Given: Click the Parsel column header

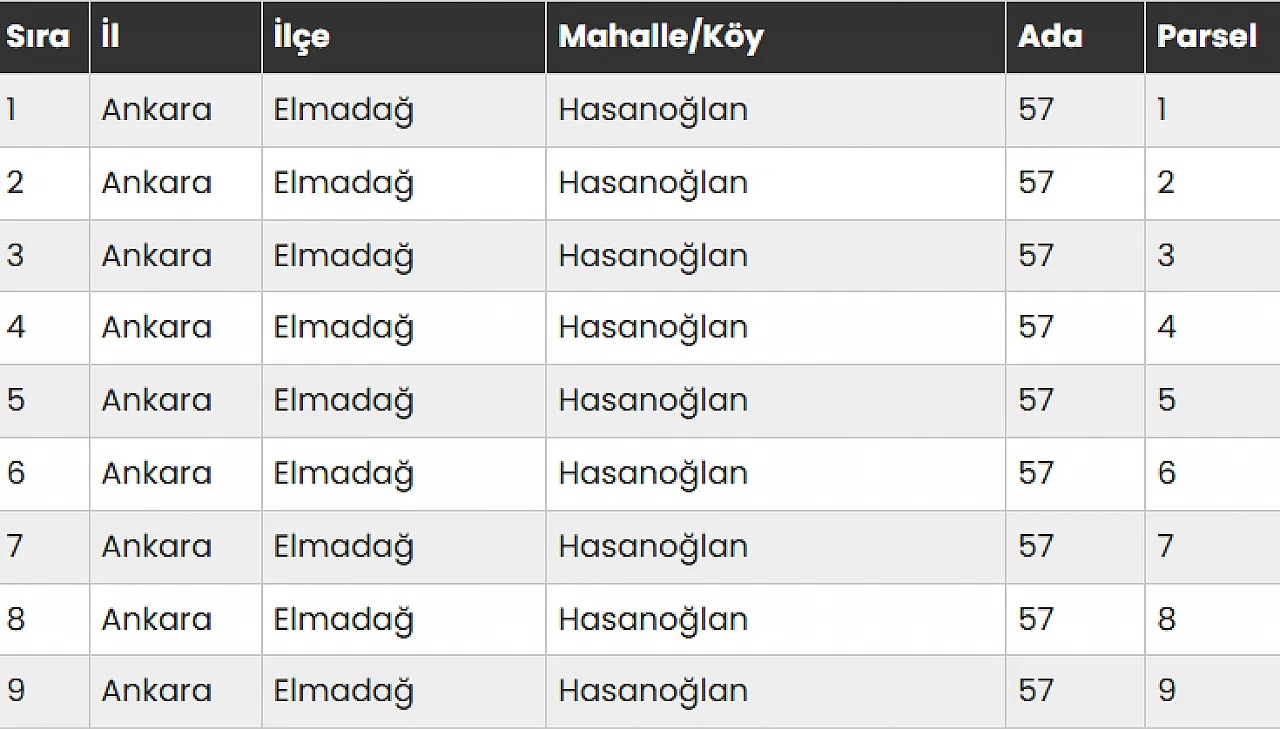Looking at the screenshot, I should pos(1206,37).
